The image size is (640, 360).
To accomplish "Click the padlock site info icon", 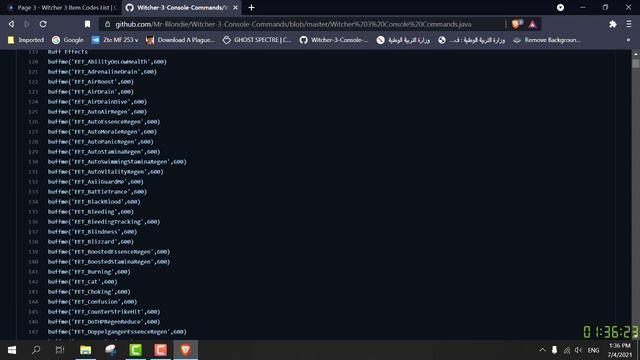I will 107,24.
